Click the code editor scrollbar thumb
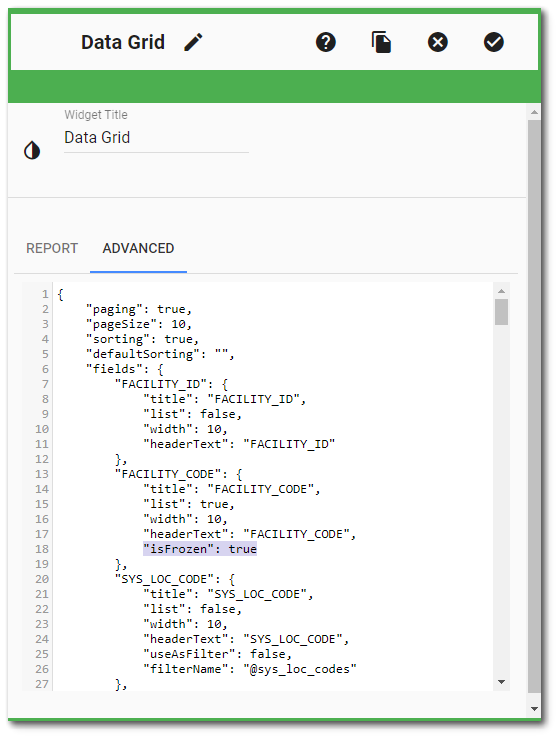 click(x=502, y=312)
